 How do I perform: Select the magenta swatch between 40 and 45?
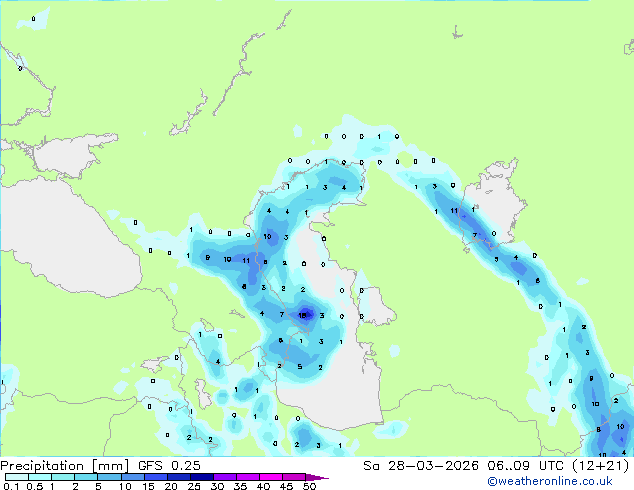[271, 477]
